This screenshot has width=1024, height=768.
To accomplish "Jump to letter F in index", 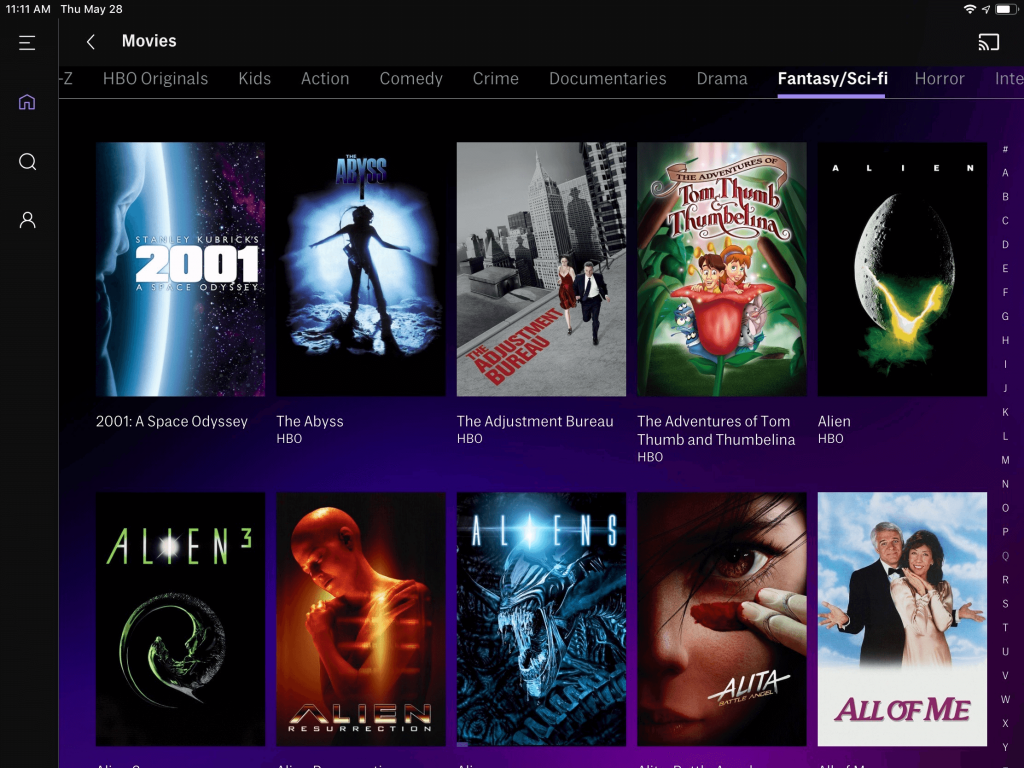I will 1005,293.
